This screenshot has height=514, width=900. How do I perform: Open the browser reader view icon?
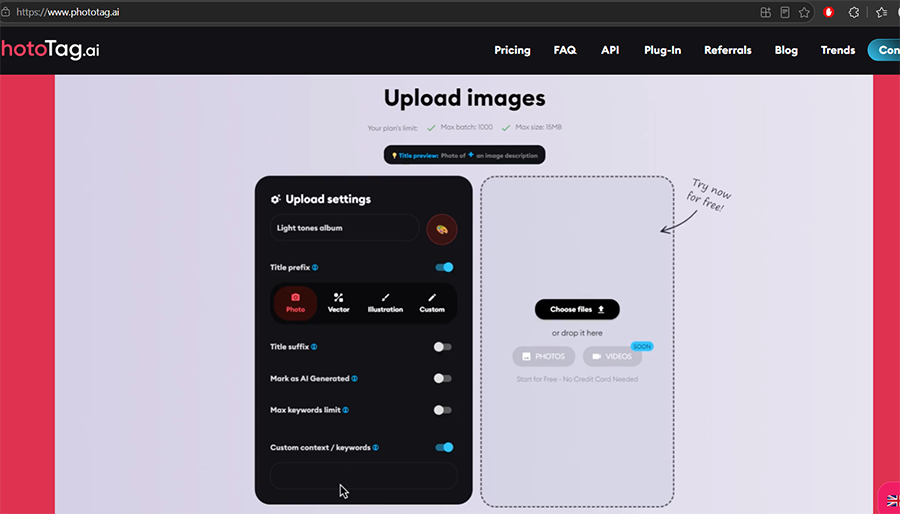click(x=785, y=13)
